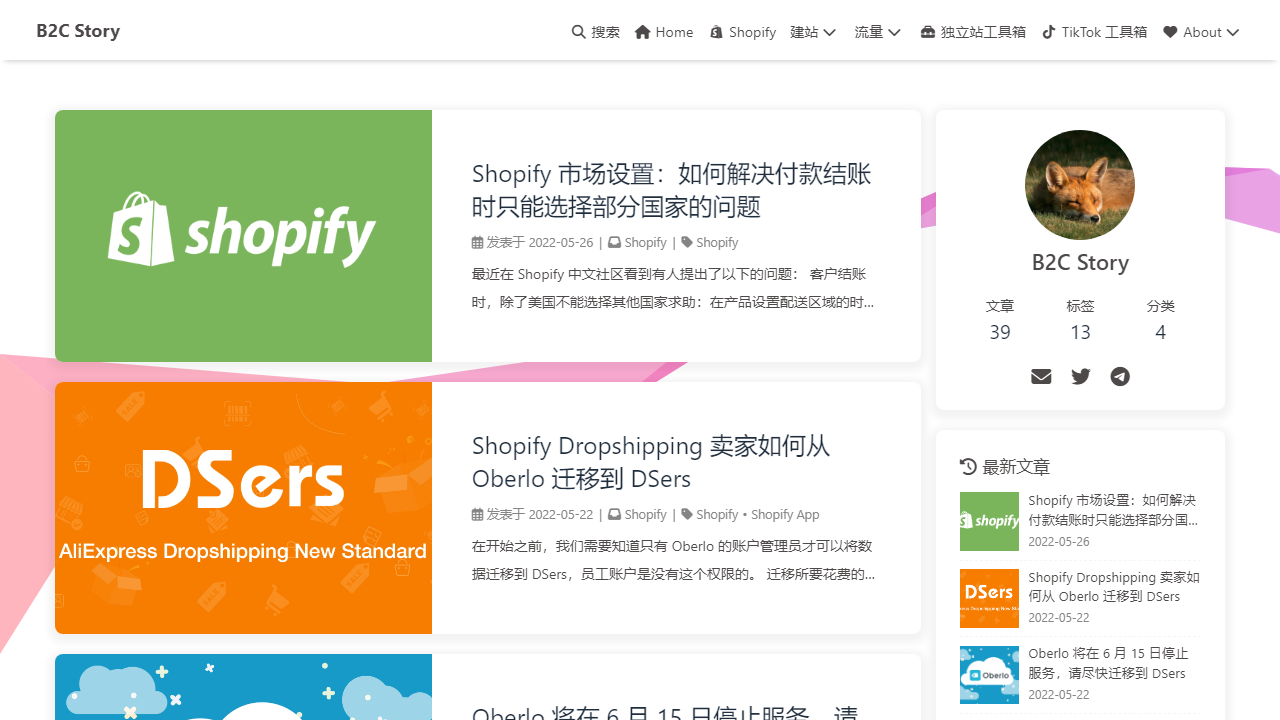Open the 搜索 search link
This screenshot has width=1280, height=720.
pyautogui.click(x=596, y=32)
